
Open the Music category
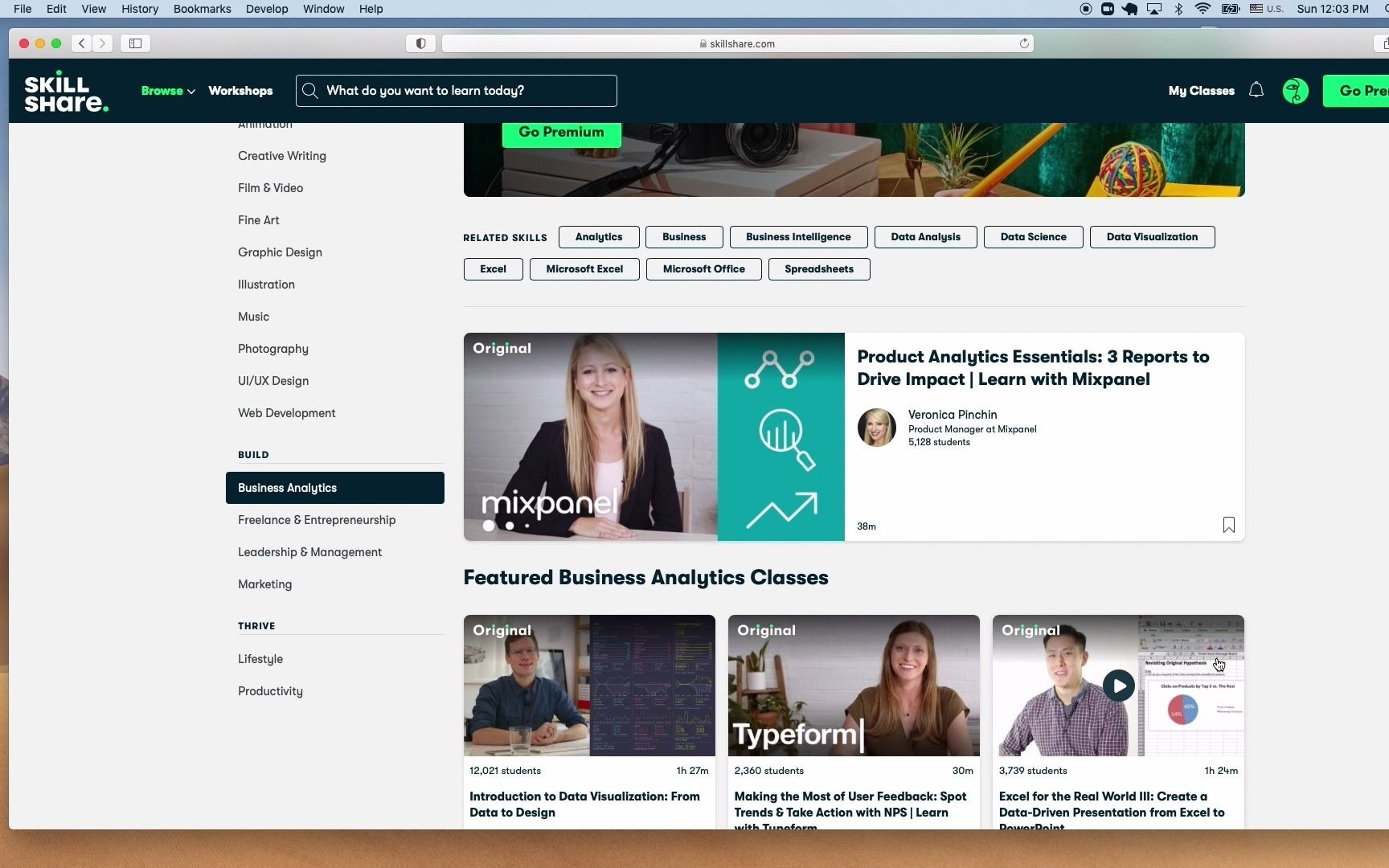(253, 317)
